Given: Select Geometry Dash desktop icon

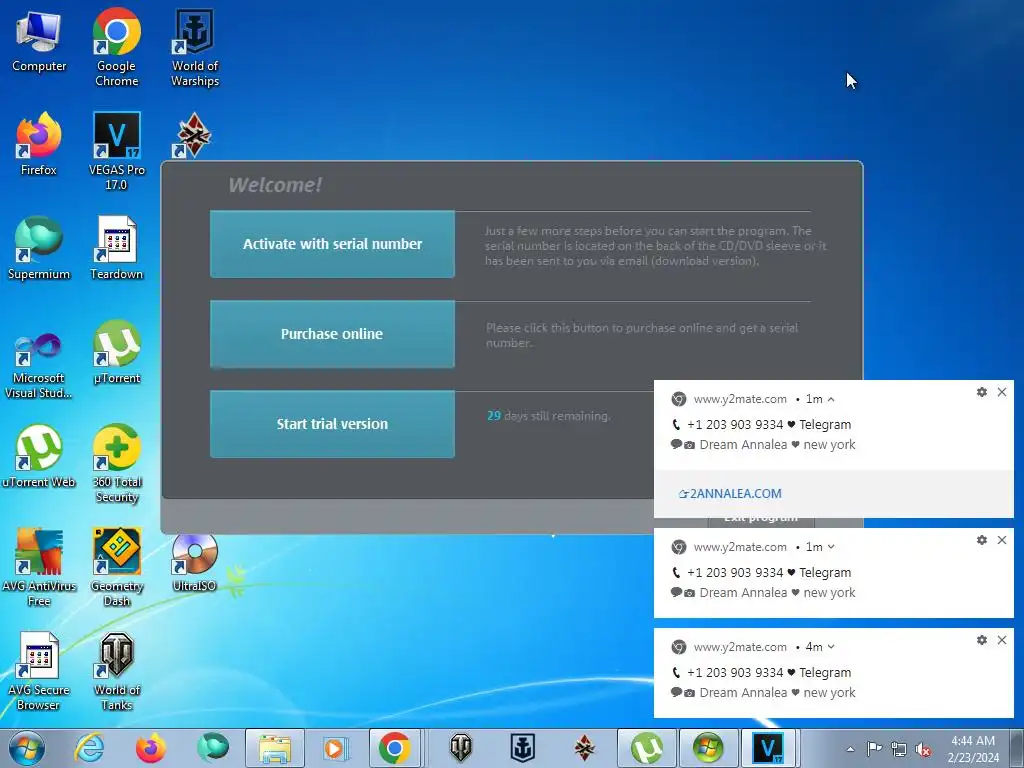Looking at the screenshot, I should 116,567.
